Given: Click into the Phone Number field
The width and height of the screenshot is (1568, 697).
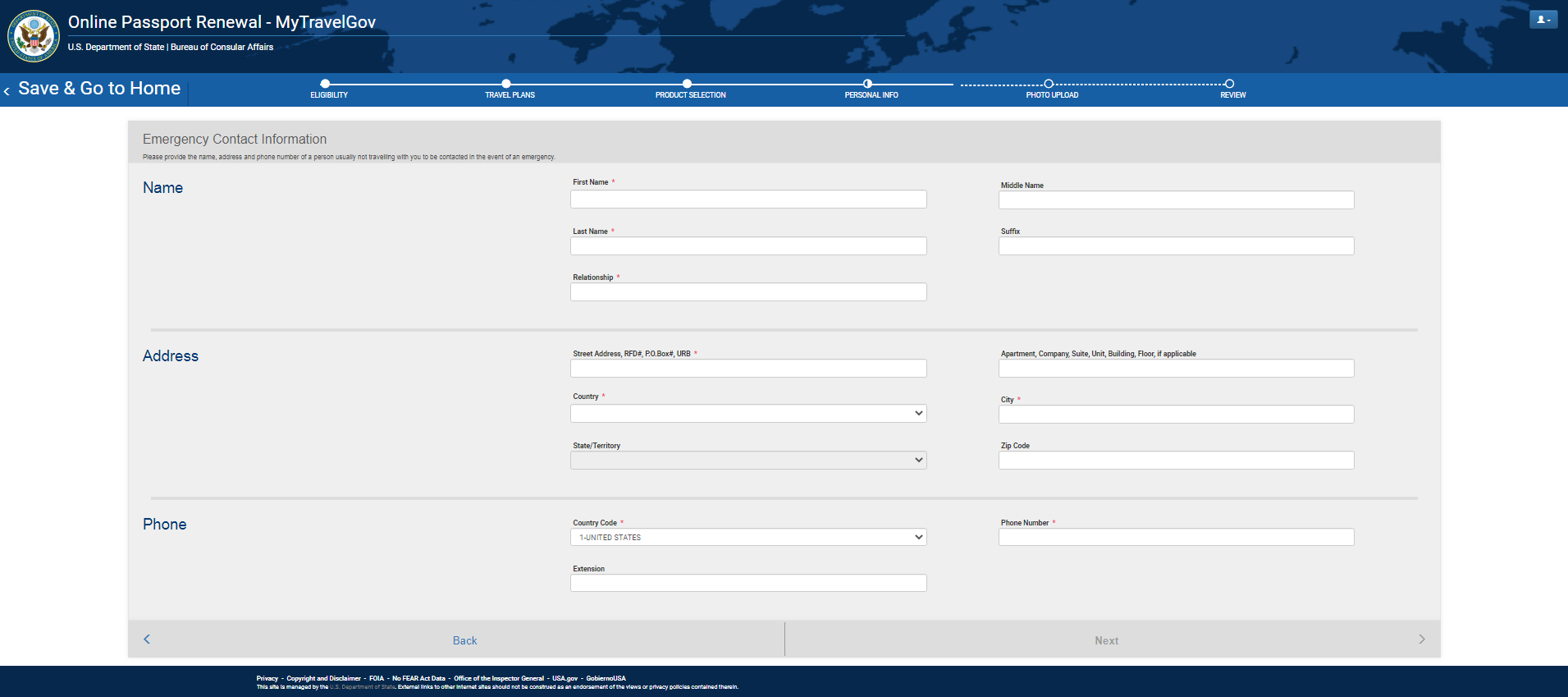Looking at the screenshot, I should pyautogui.click(x=1176, y=537).
